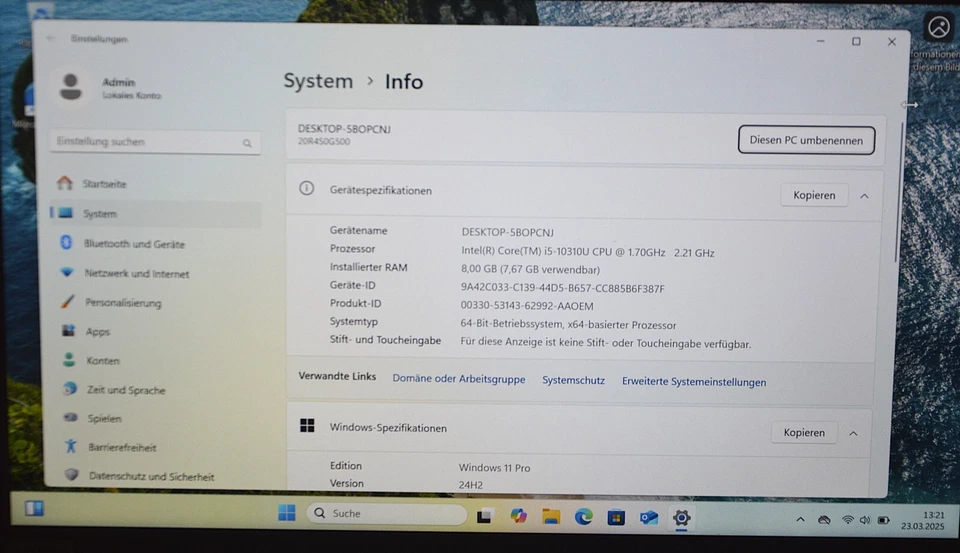
Task: Click the Einstellung suchen search field
Action: click(155, 142)
